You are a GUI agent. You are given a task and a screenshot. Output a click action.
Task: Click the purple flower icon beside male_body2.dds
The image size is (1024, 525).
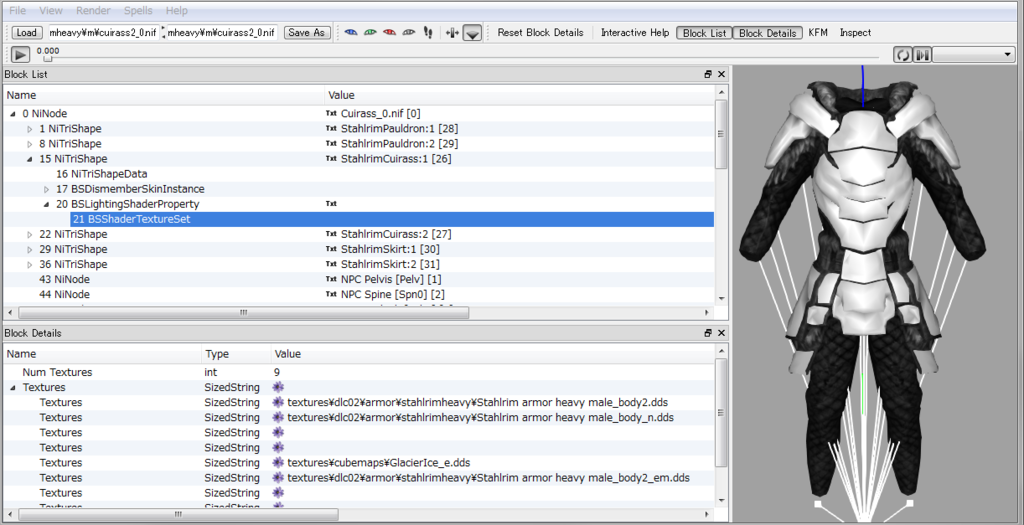(x=278, y=402)
